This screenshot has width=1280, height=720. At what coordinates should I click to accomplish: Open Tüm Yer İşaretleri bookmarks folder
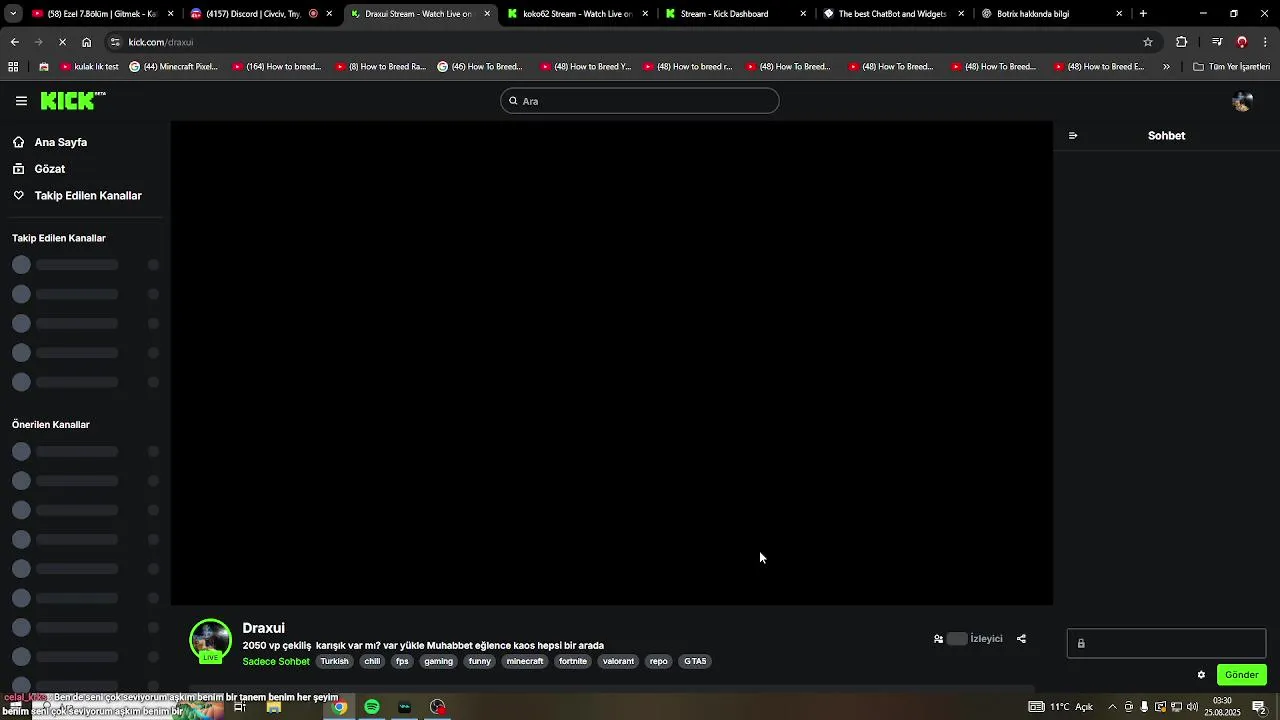1232,67
